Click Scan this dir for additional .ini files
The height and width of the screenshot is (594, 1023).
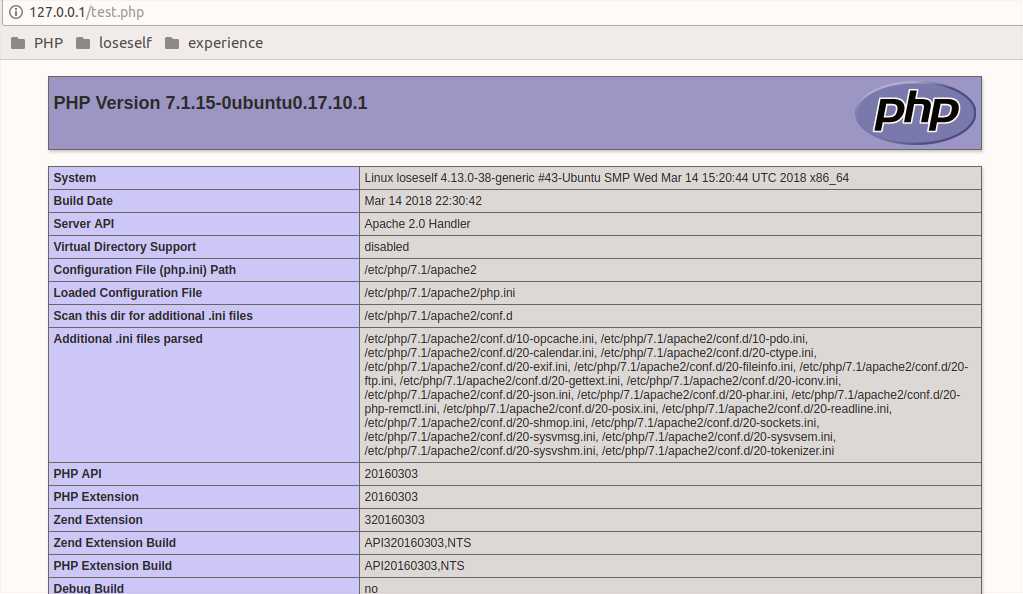(153, 315)
